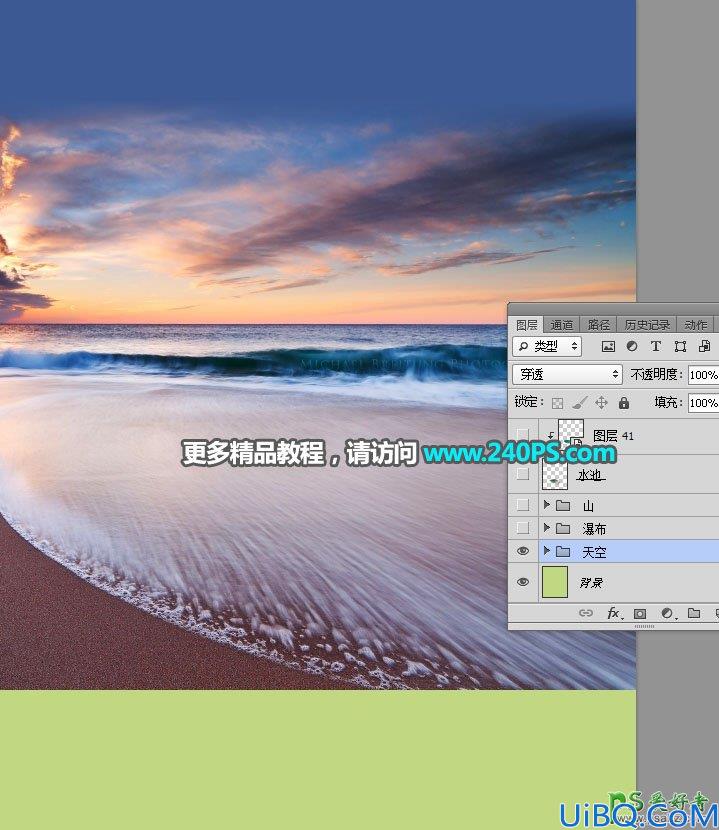The width and height of the screenshot is (719, 830).
Task: Expand the 山 layer group
Action: click(547, 504)
